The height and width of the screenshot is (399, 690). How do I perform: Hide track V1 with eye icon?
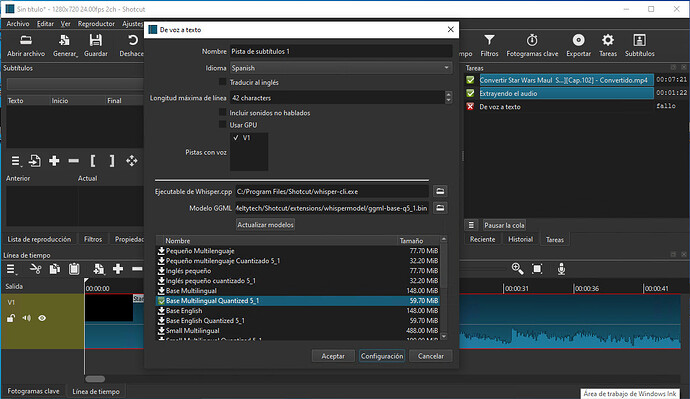[x=42, y=318]
